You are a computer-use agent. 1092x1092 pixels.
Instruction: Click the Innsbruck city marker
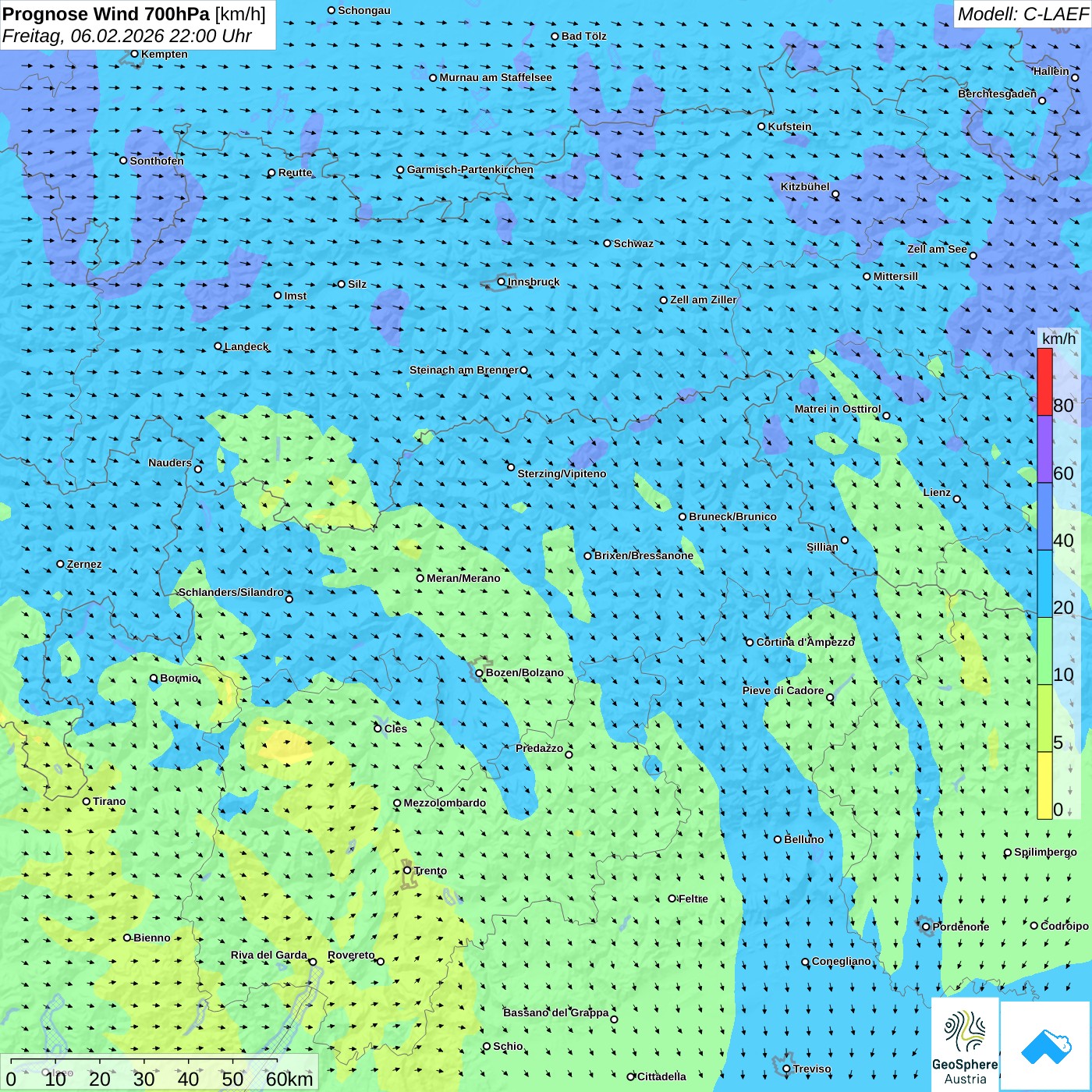[x=502, y=282]
